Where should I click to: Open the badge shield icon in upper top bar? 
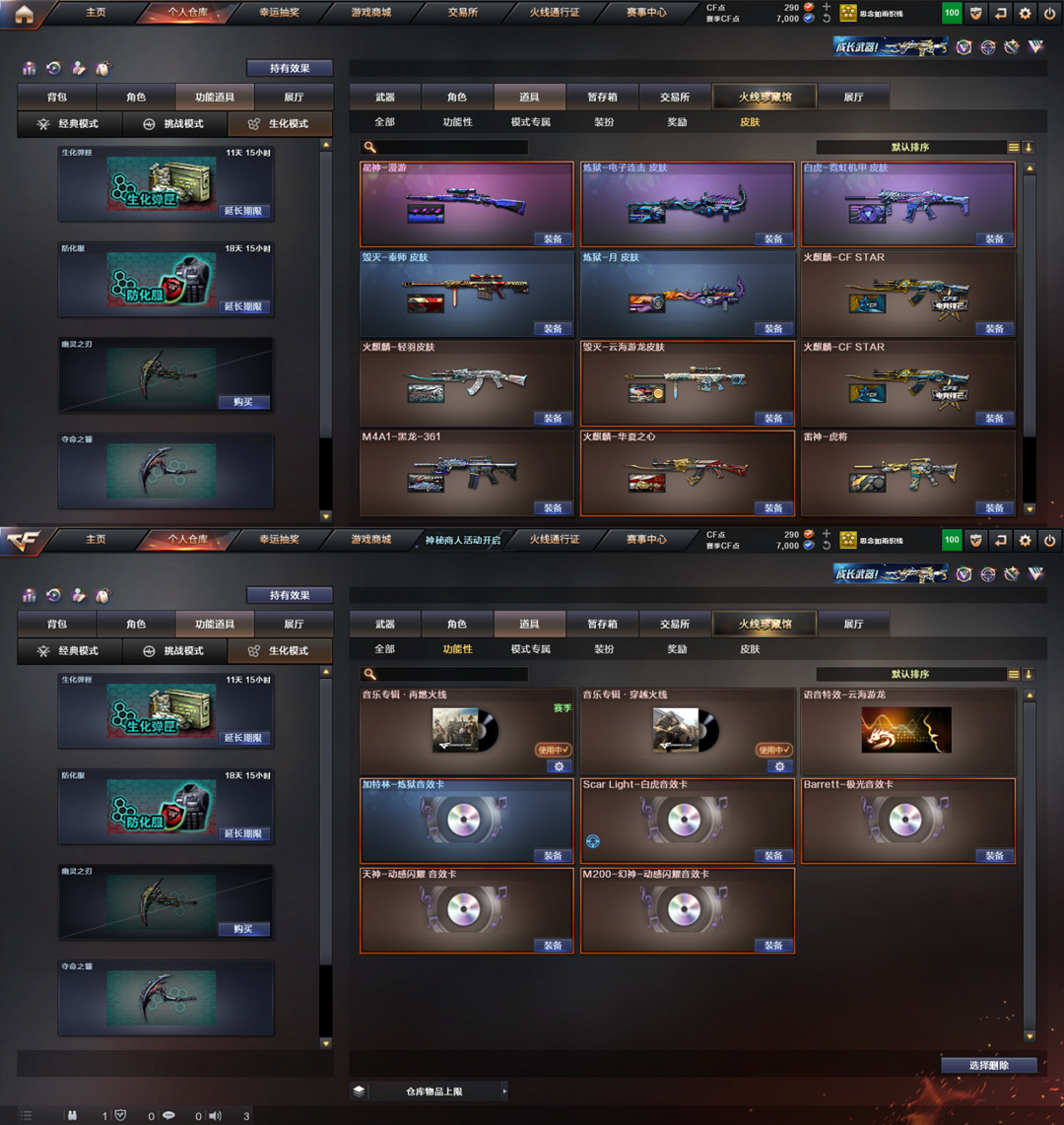point(975,13)
